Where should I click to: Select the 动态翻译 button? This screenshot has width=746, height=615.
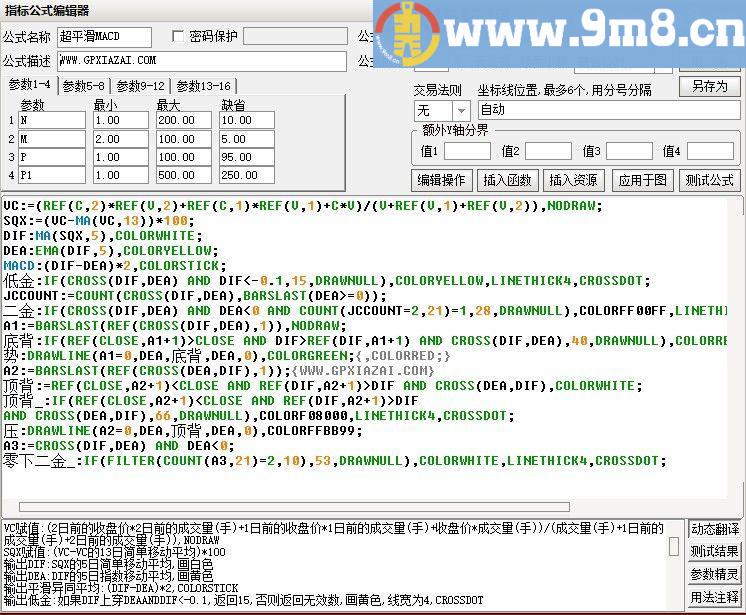coord(715,529)
